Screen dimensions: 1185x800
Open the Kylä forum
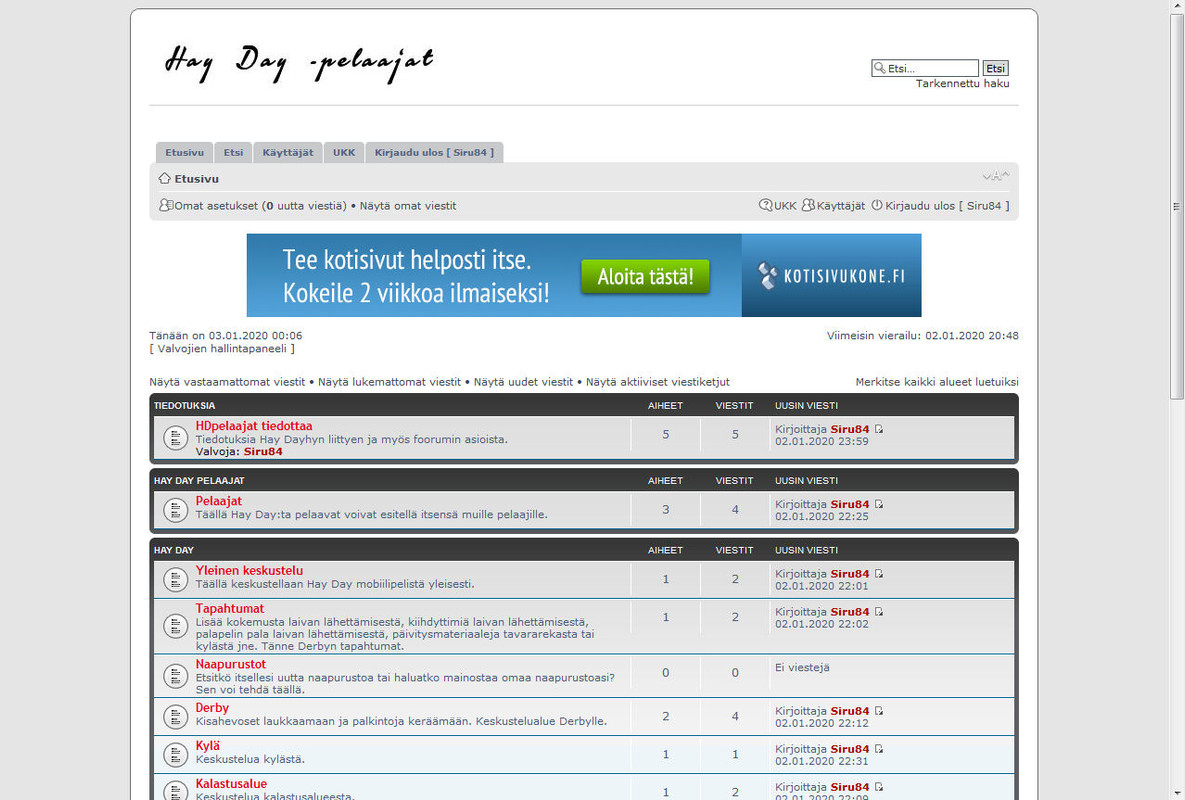coord(208,746)
